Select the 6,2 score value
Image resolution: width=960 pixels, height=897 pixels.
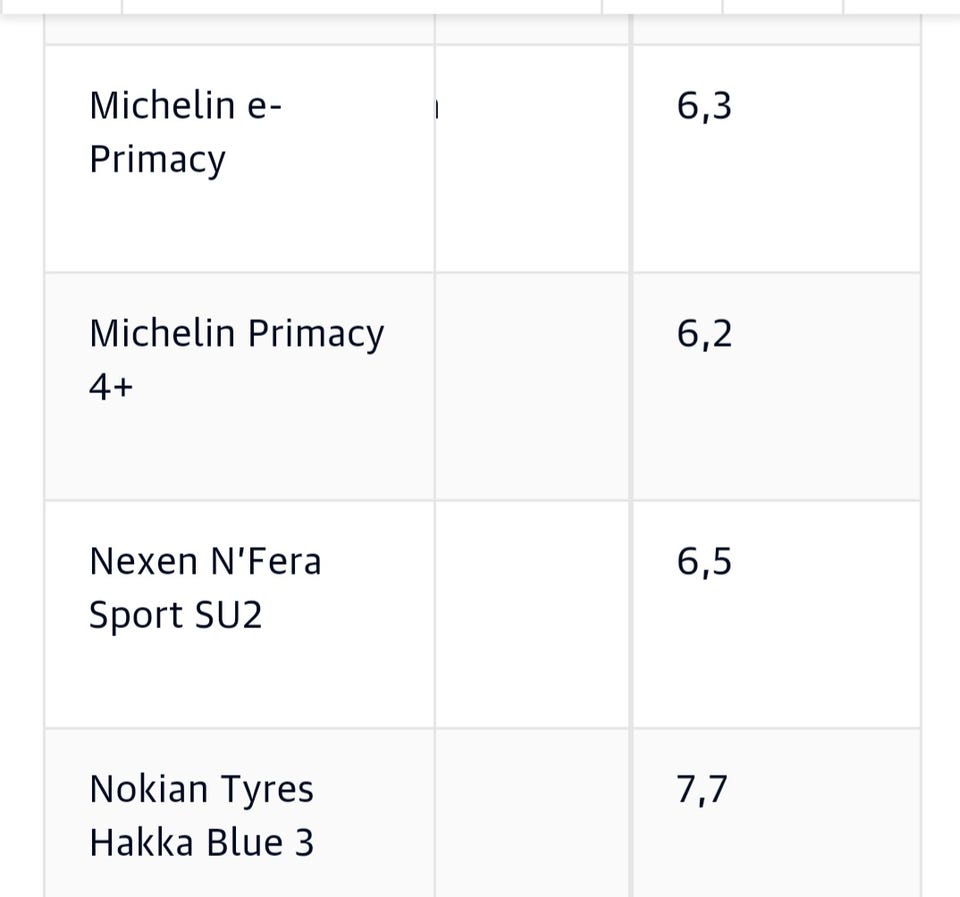click(x=704, y=333)
